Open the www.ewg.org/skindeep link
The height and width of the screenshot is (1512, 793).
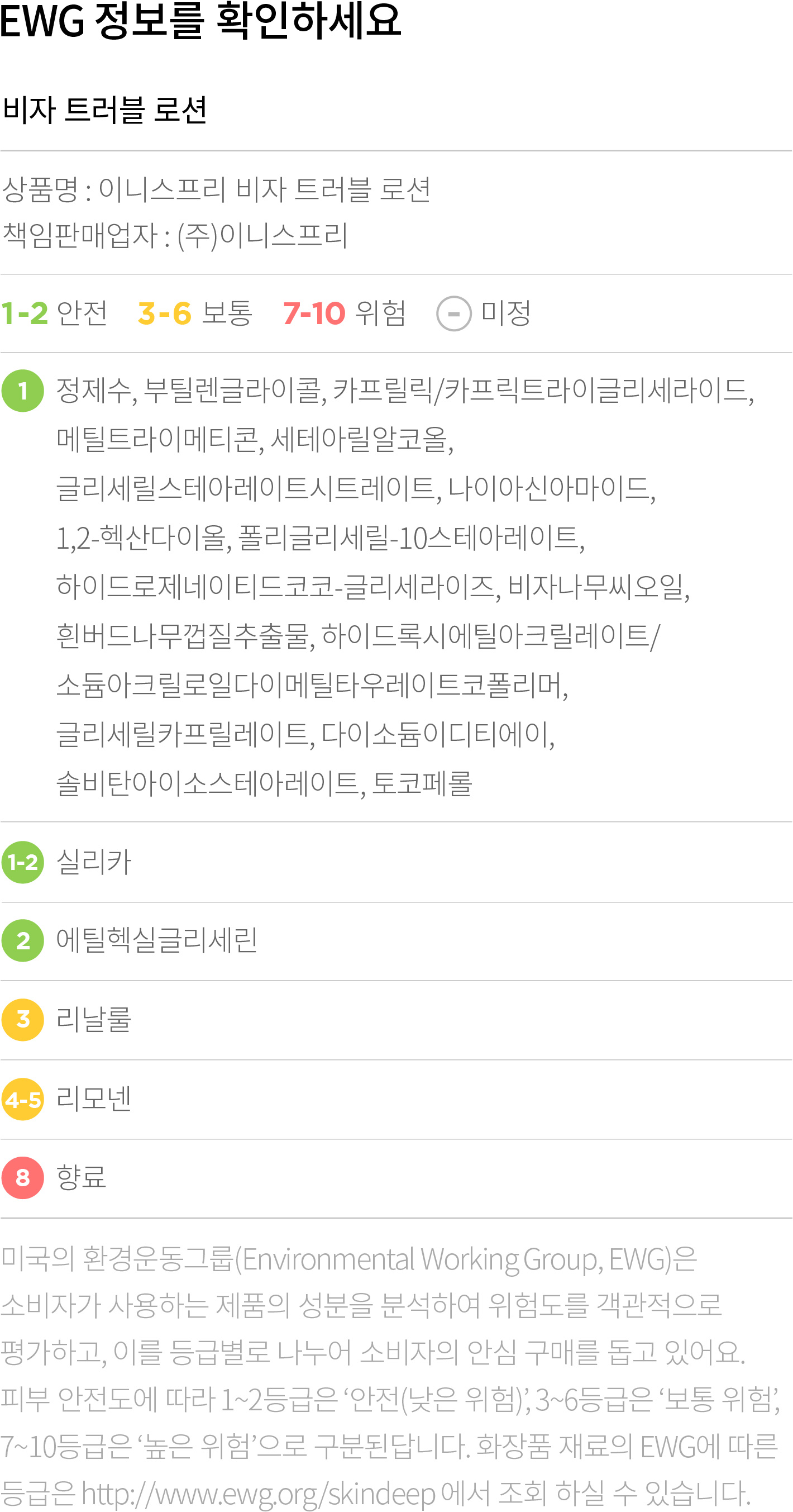[258, 1494]
